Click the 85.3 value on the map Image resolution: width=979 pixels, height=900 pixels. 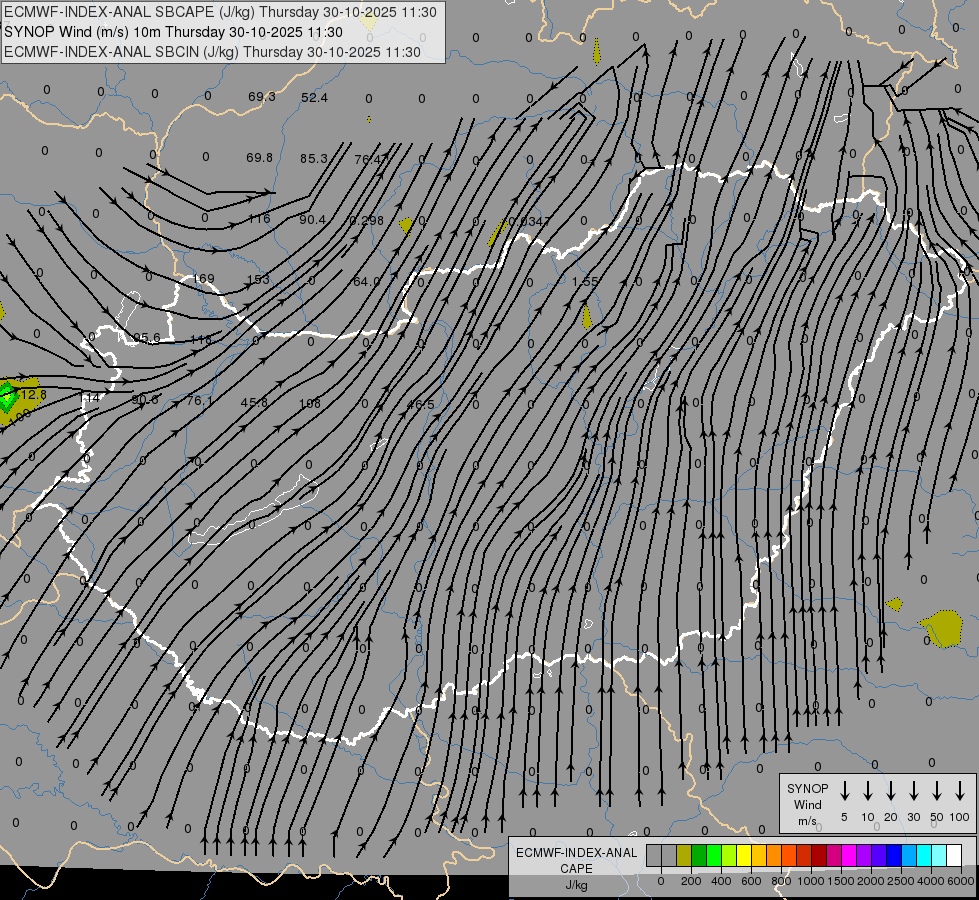[x=313, y=159]
